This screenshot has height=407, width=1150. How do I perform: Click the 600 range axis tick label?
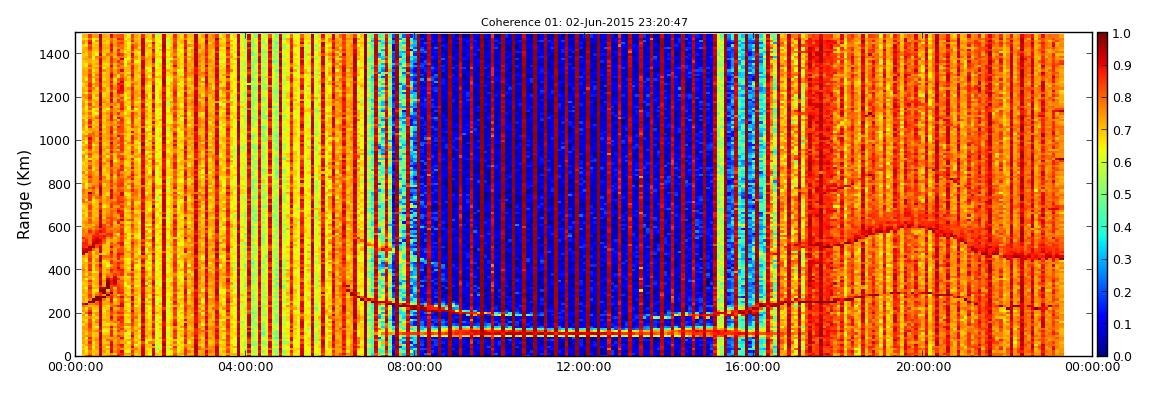pyautogui.click(x=59, y=227)
